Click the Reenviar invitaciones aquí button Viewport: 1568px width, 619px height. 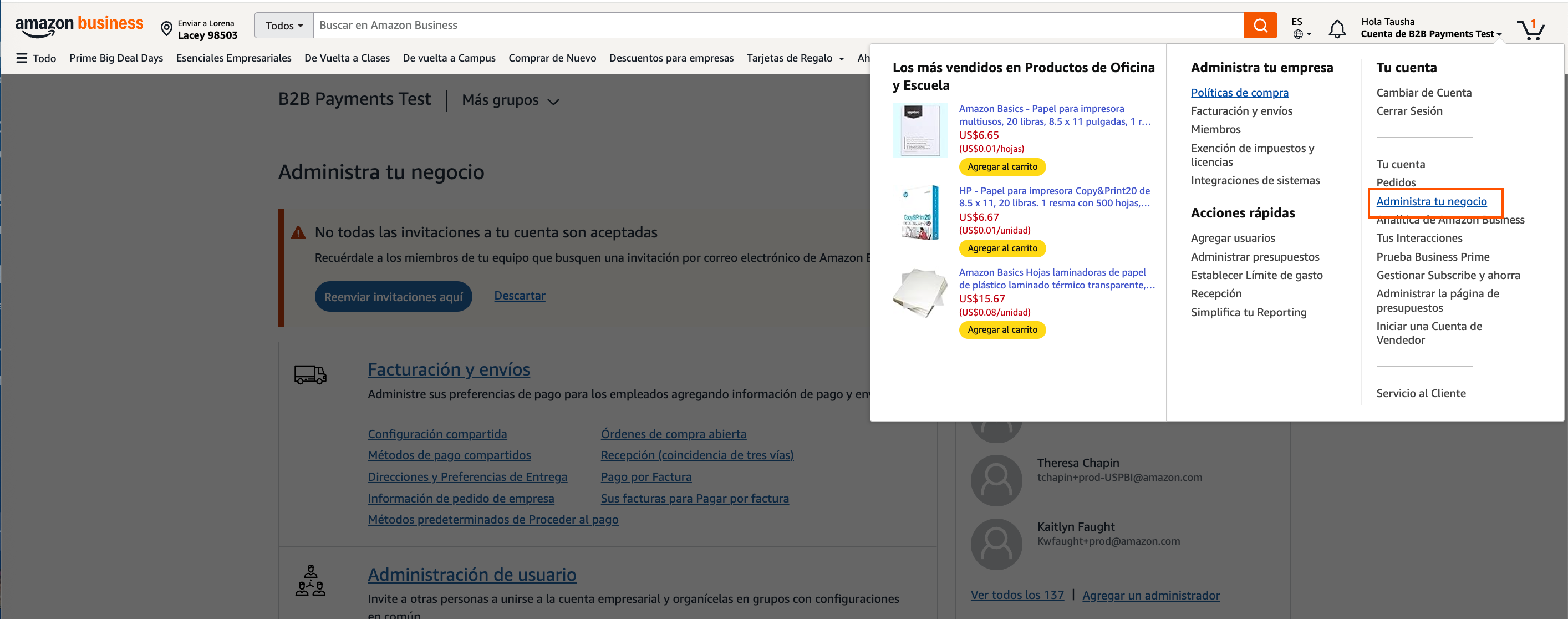pos(393,296)
